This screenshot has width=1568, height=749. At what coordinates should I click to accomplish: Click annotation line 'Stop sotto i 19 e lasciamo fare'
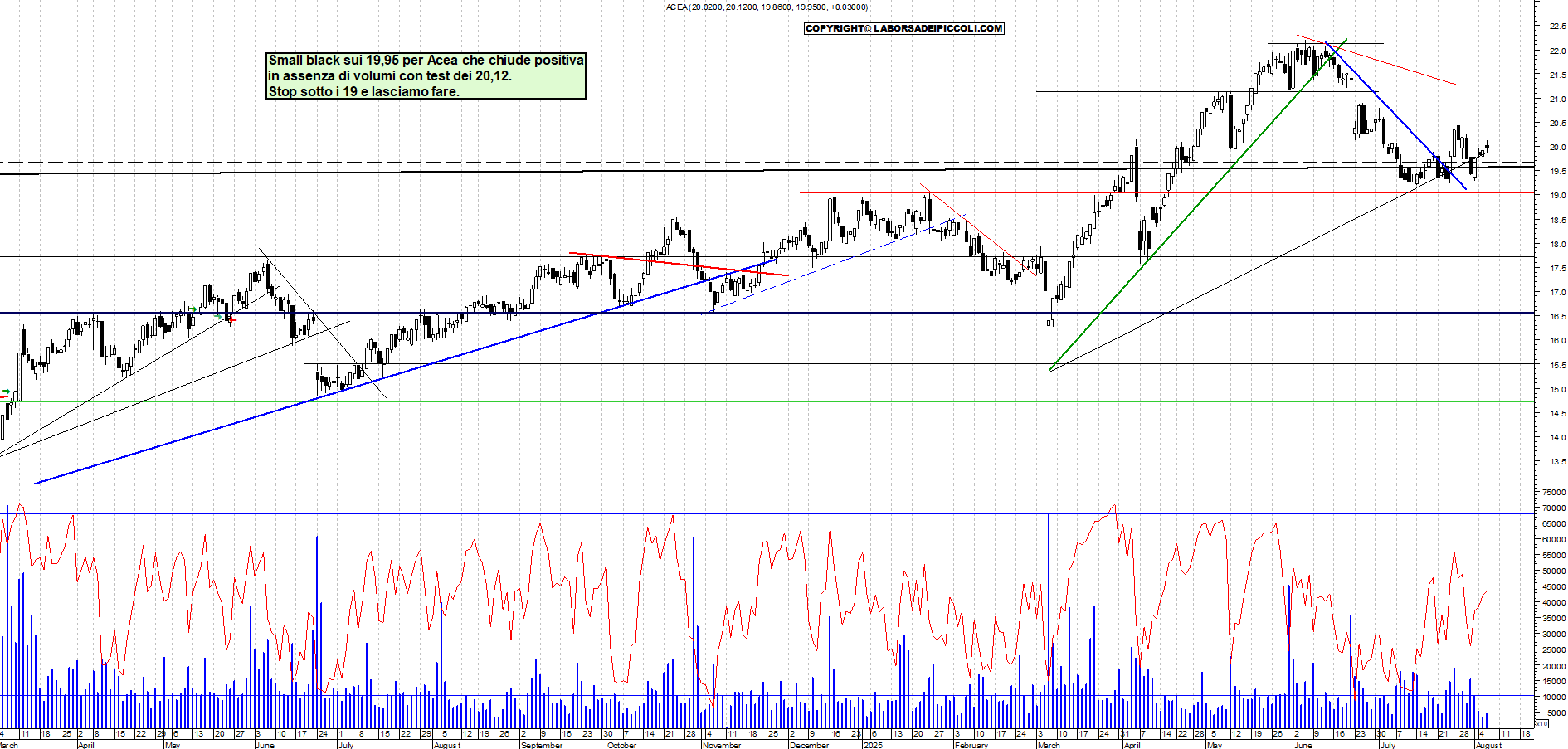[363, 91]
